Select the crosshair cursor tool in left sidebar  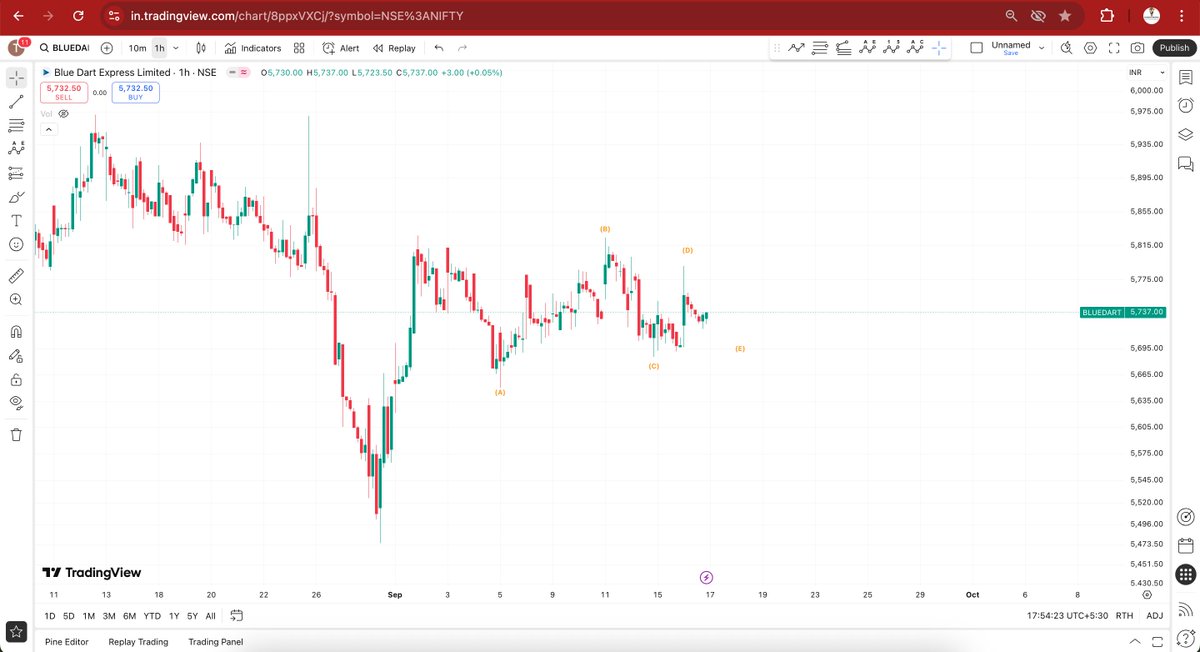(16, 77)
